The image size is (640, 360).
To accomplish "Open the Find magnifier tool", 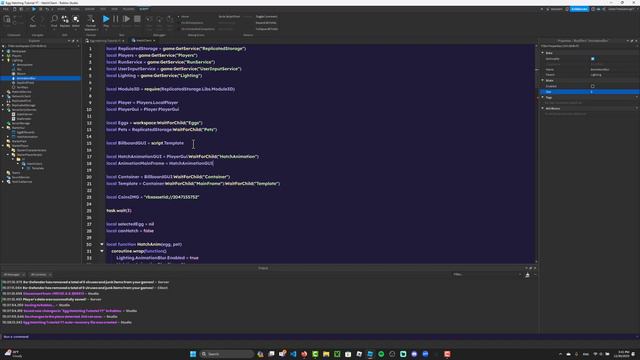I will [54, 19].
